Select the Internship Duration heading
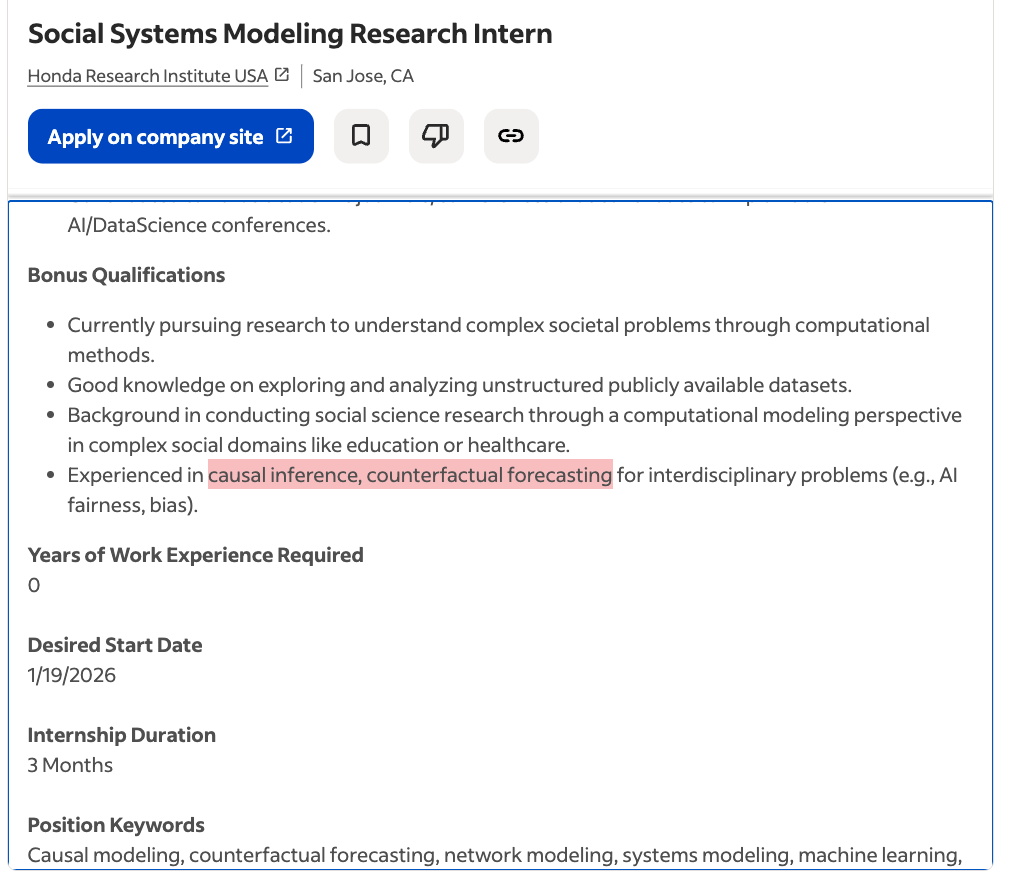The width and height of the screenshot is (1011, 876). [122, 735]
